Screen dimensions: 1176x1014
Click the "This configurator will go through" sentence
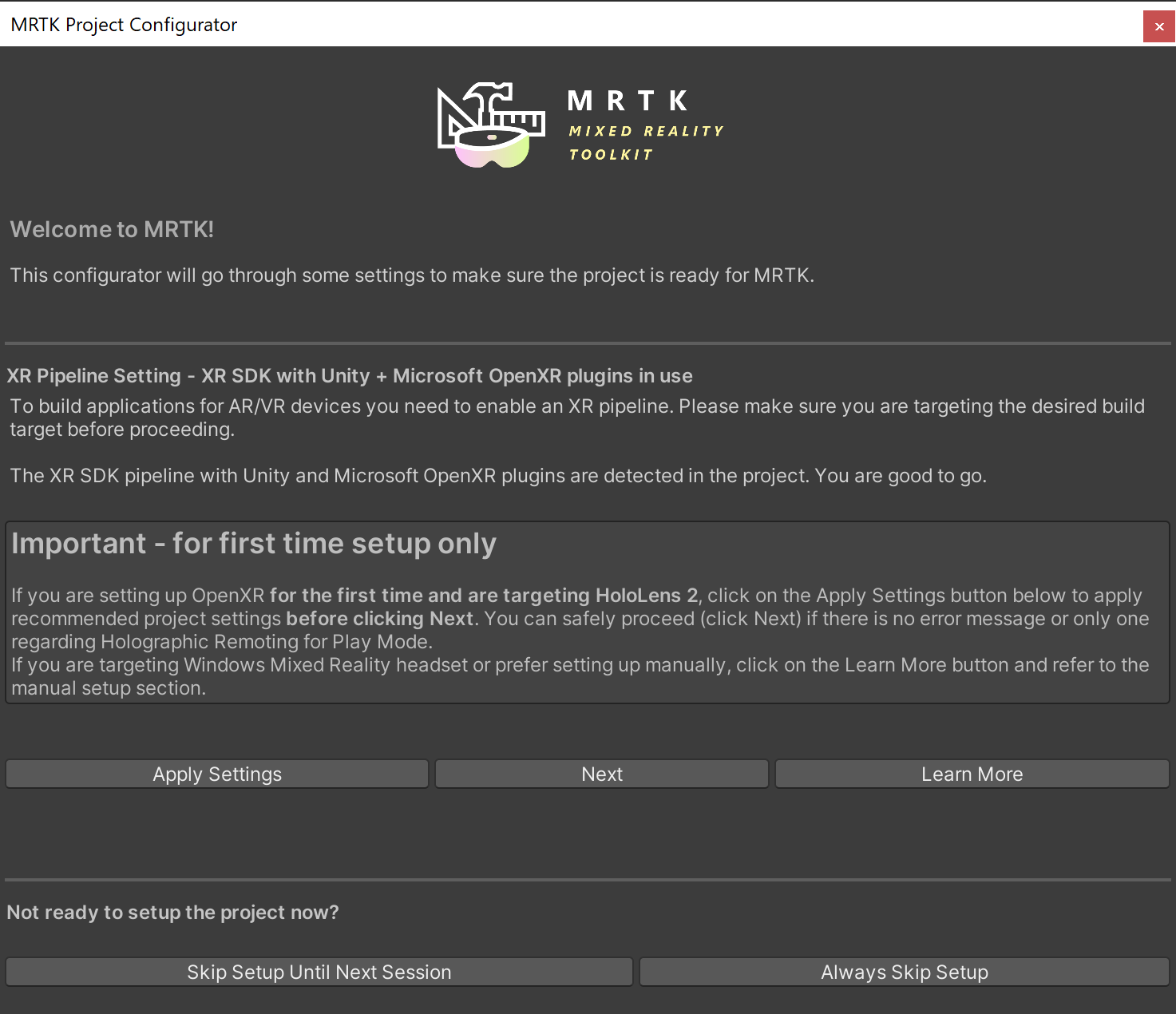point(412,275)
